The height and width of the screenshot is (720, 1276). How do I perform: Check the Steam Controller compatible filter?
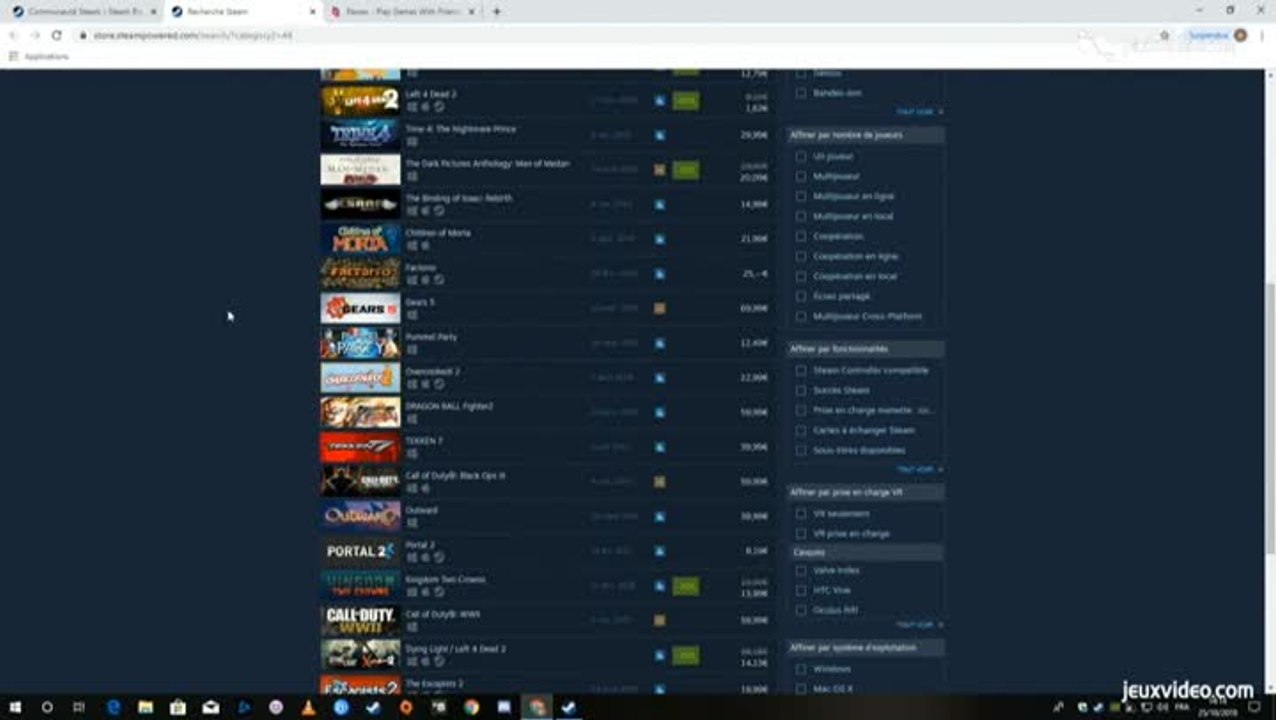(801, 370)
